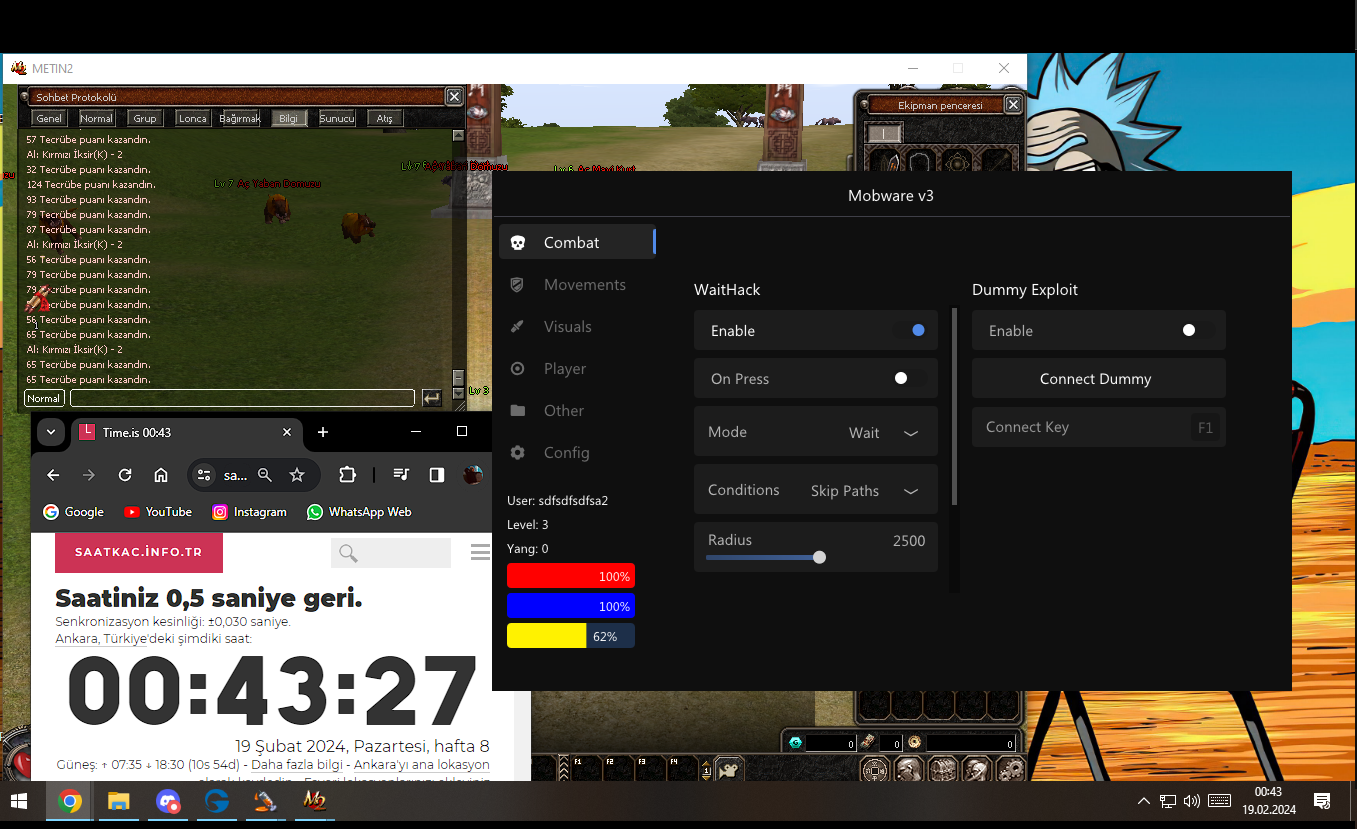The width and height of the screenshot is (1357, 829).
Task: Click the Connect Dummy button
Action: coord(1099,378)
